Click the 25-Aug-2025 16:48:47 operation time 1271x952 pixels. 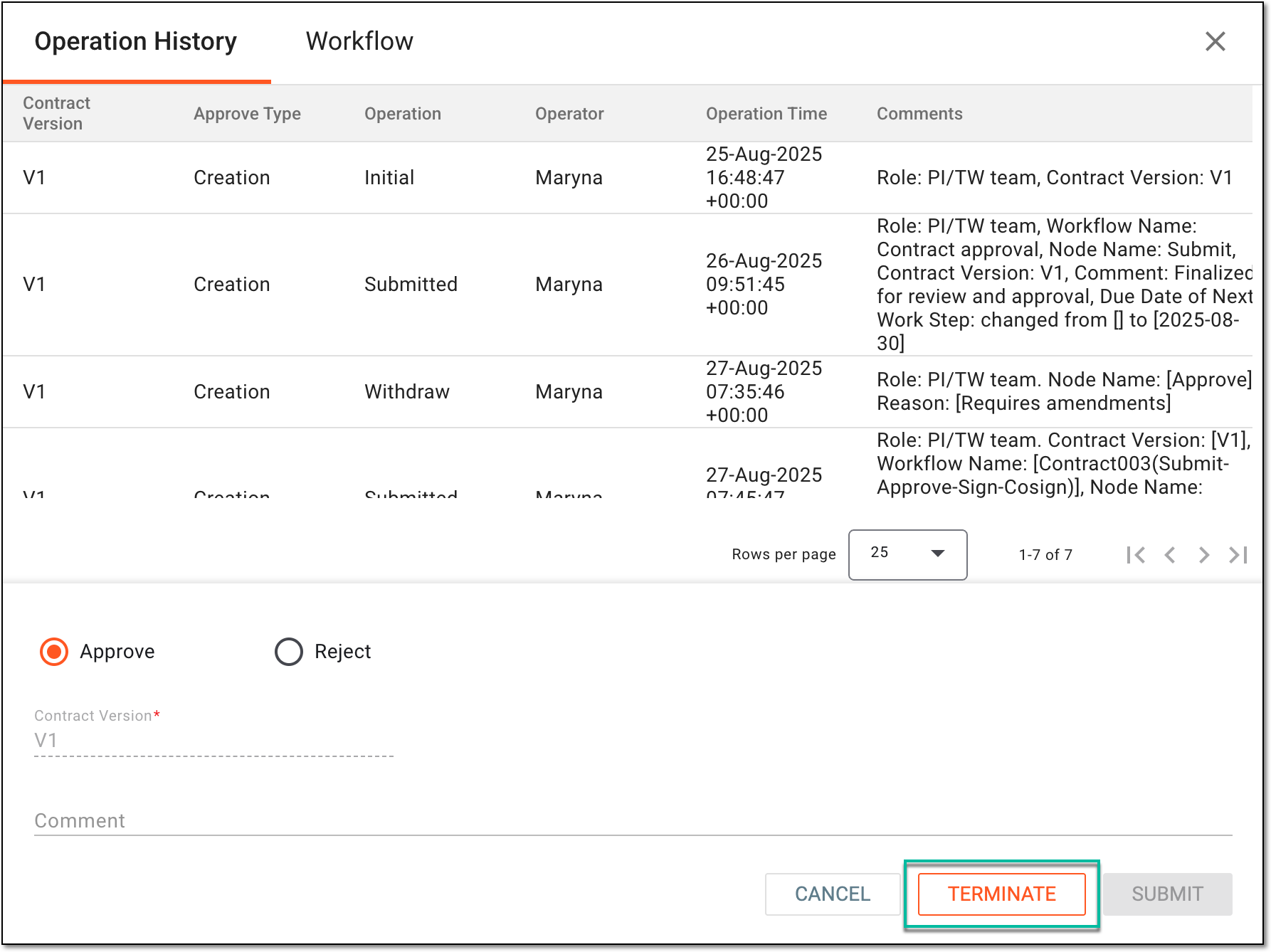(764, 177)
